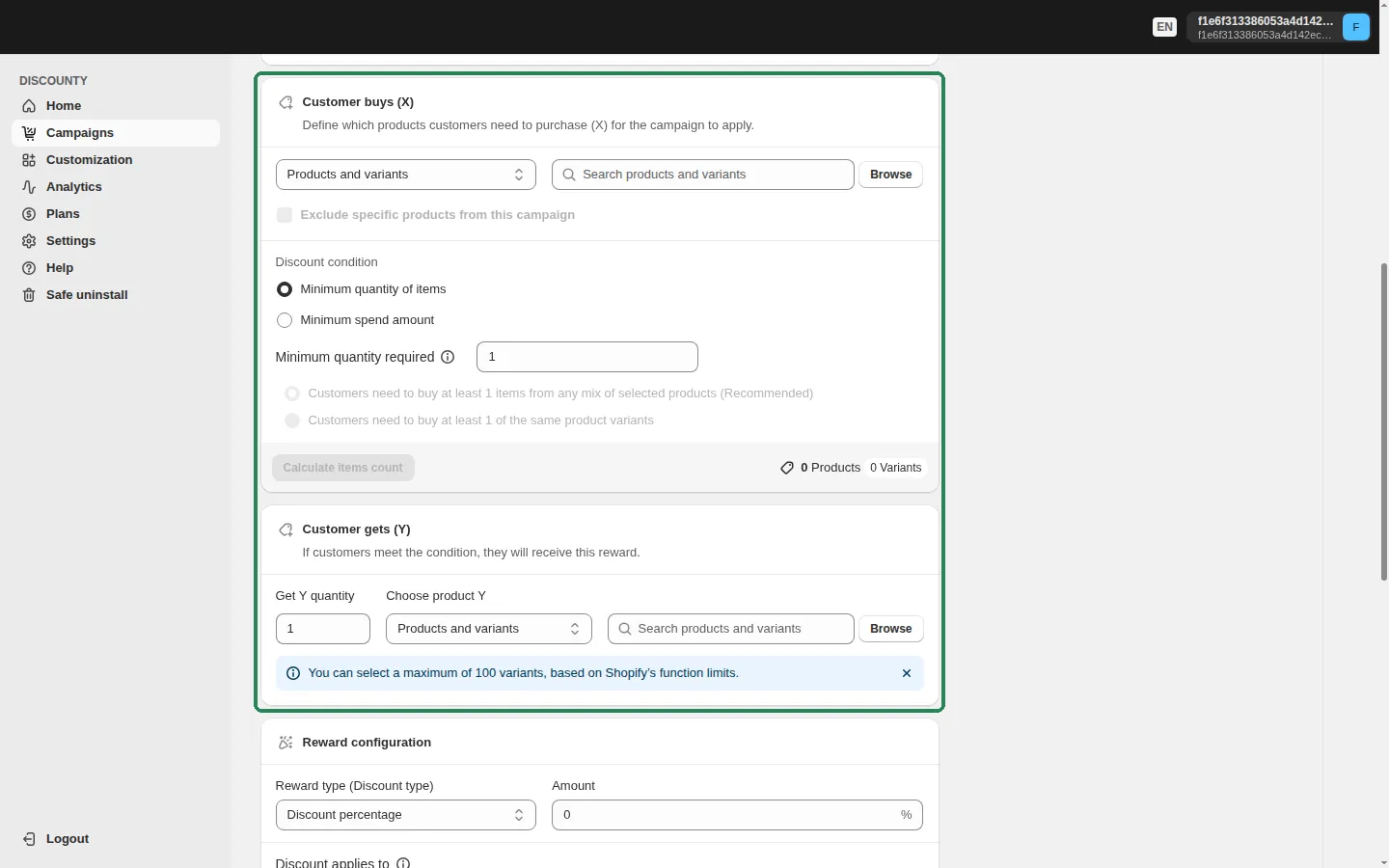Image resolution: width=1389 pixels, height=868 pixels.
Task: Toggle Exclude specific products checkbox
Action: click(285, 215)
